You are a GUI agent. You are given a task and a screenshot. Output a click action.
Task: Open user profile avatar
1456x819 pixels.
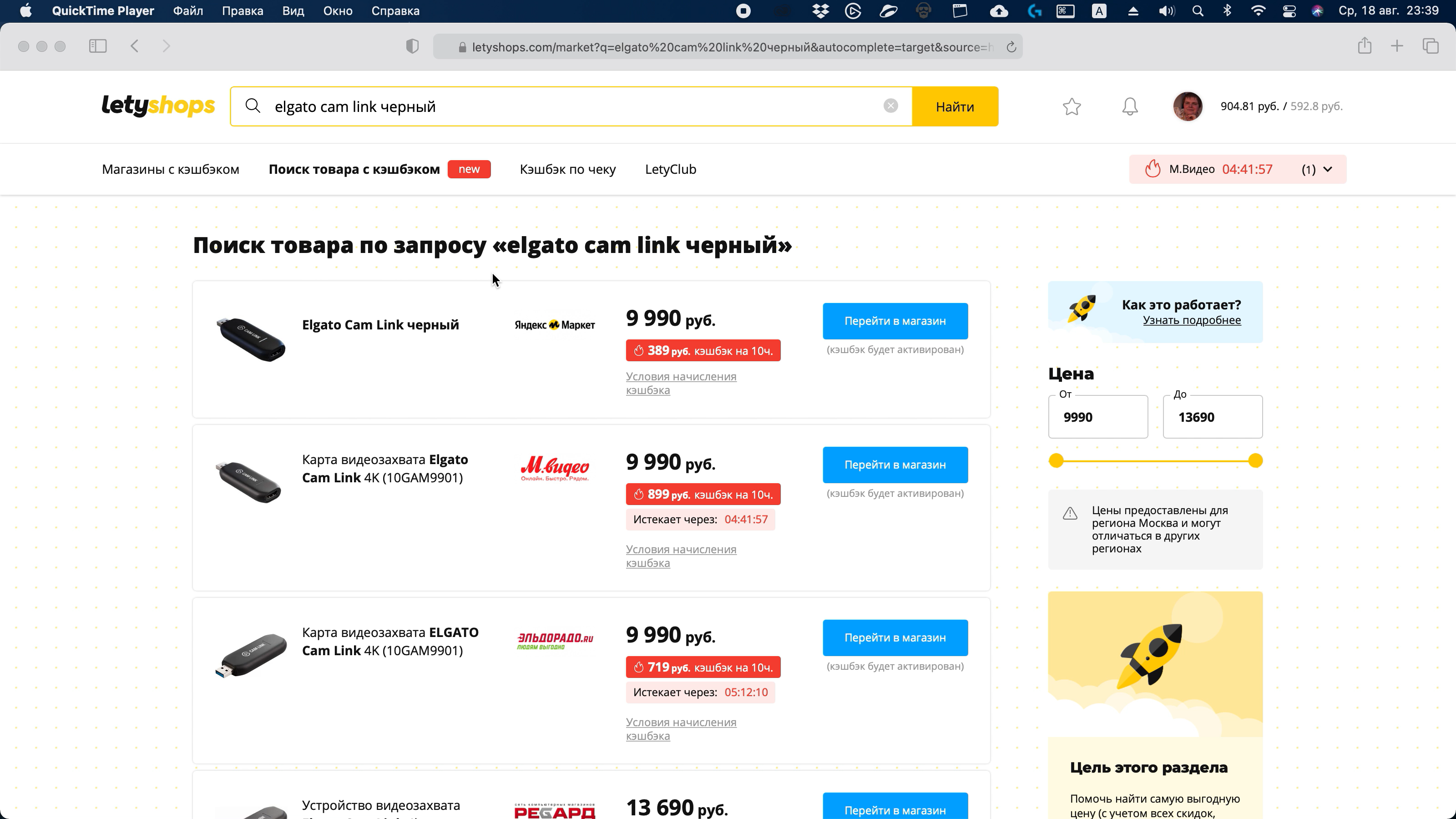coord(1187,106)
